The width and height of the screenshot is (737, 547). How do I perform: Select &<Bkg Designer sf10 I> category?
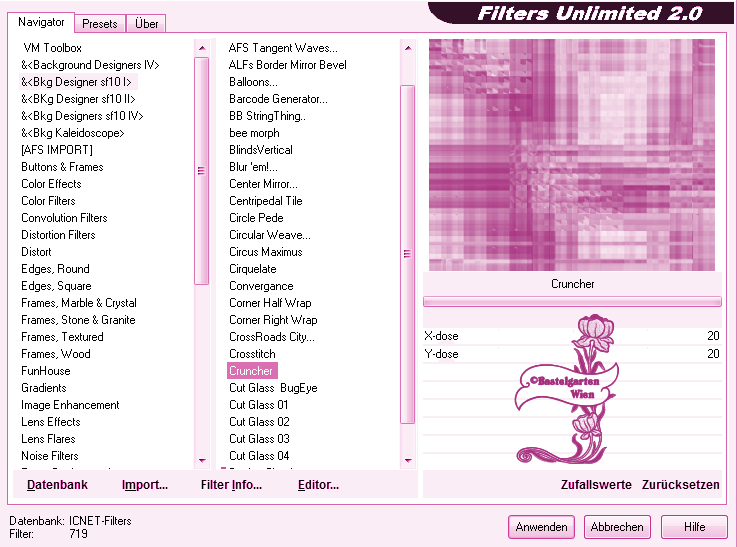coord(76,82)
